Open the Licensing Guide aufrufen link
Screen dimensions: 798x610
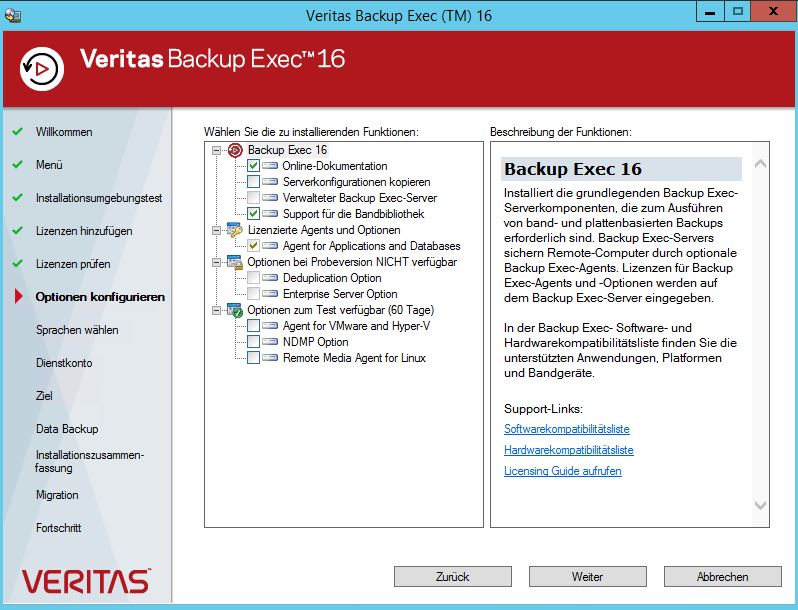tap(562, 471)
